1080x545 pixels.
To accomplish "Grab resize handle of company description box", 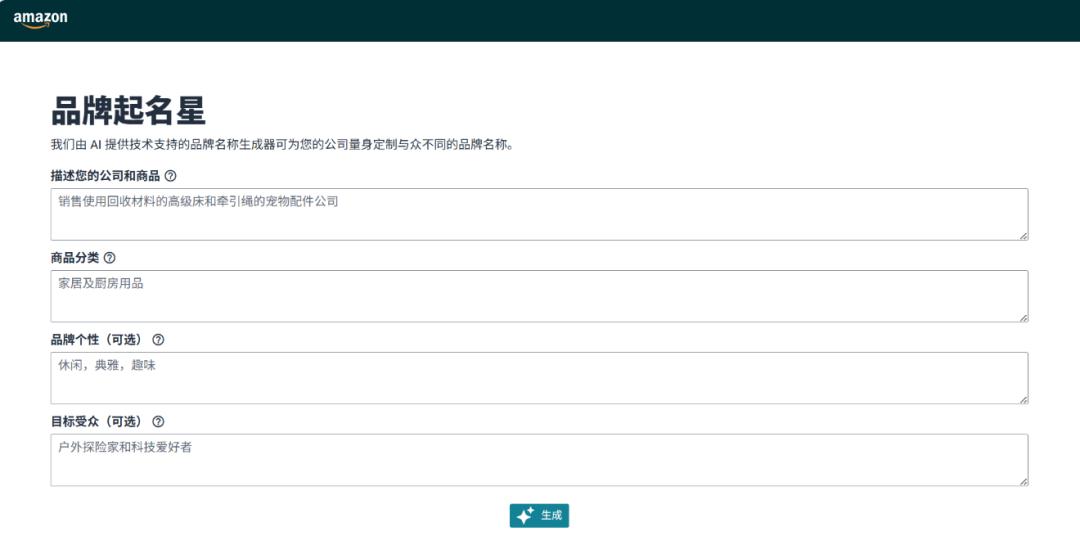I will point(1023,235).
